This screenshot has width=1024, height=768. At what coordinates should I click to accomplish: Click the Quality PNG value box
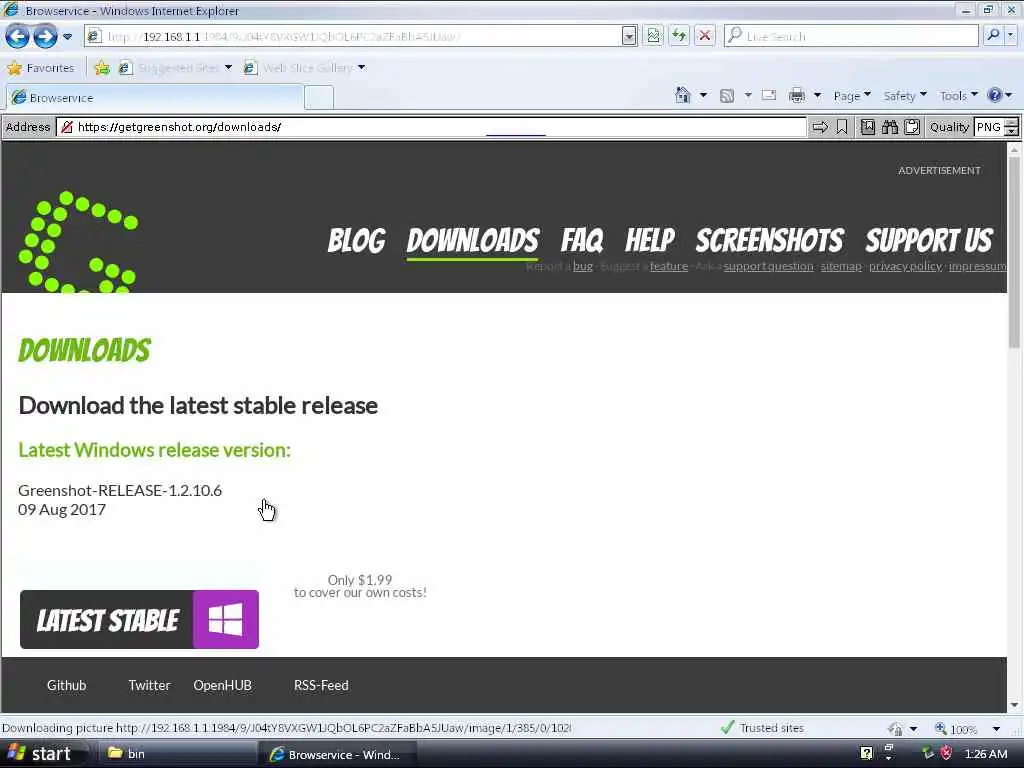pyautogui.click(x=989, y=127)
